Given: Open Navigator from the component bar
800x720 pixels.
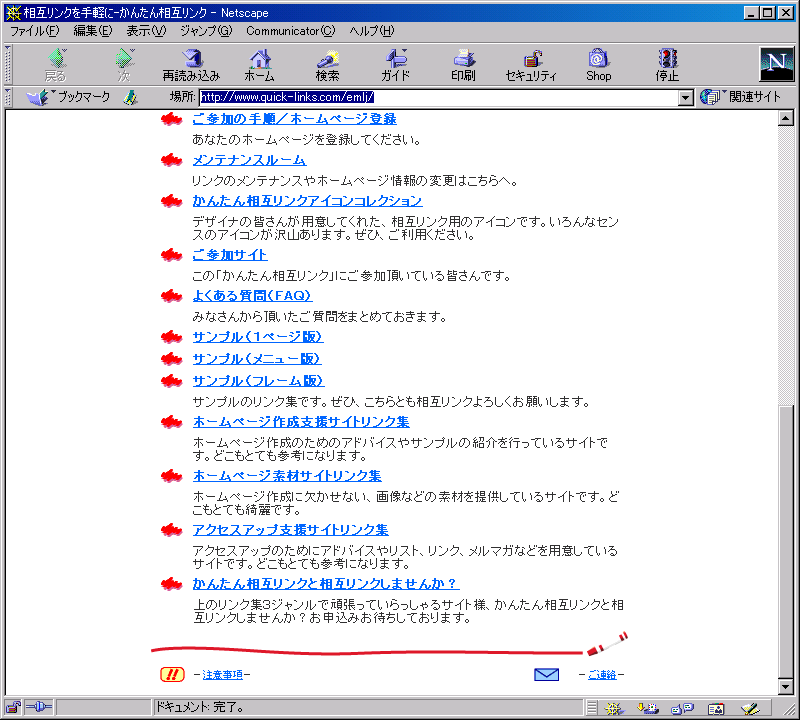Looking at the screenshot, I should pyautogui.click(x=614, y=708).
